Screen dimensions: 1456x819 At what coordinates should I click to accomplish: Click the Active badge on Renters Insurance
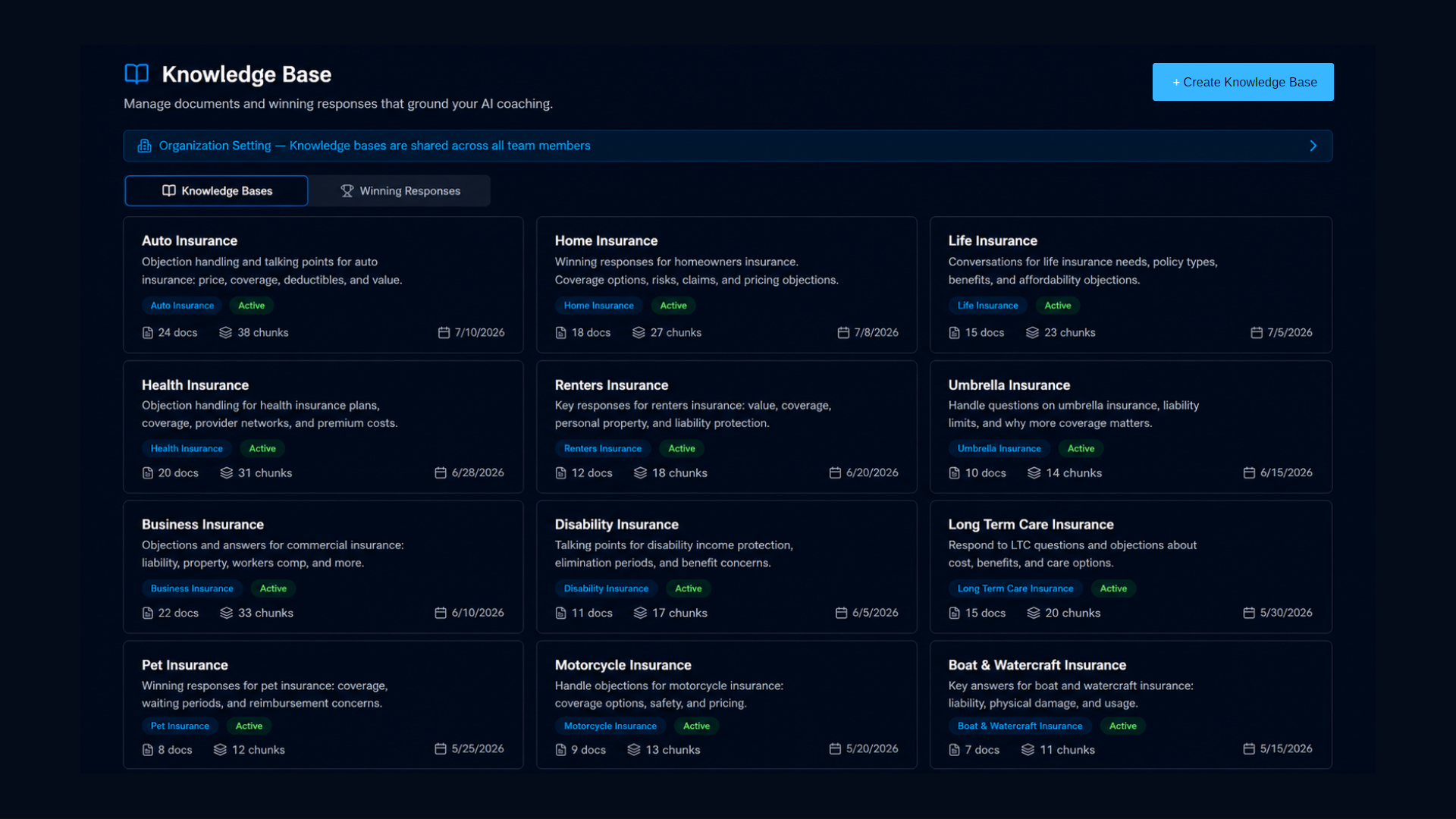pyautogui.click(x=682, y=449)
